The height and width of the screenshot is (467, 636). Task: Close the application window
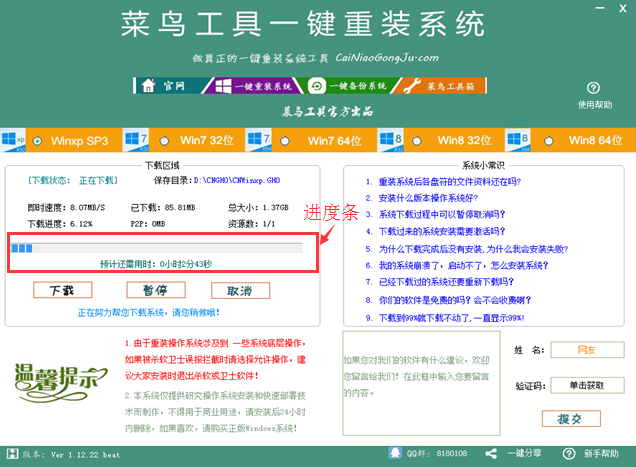point(623,8)
